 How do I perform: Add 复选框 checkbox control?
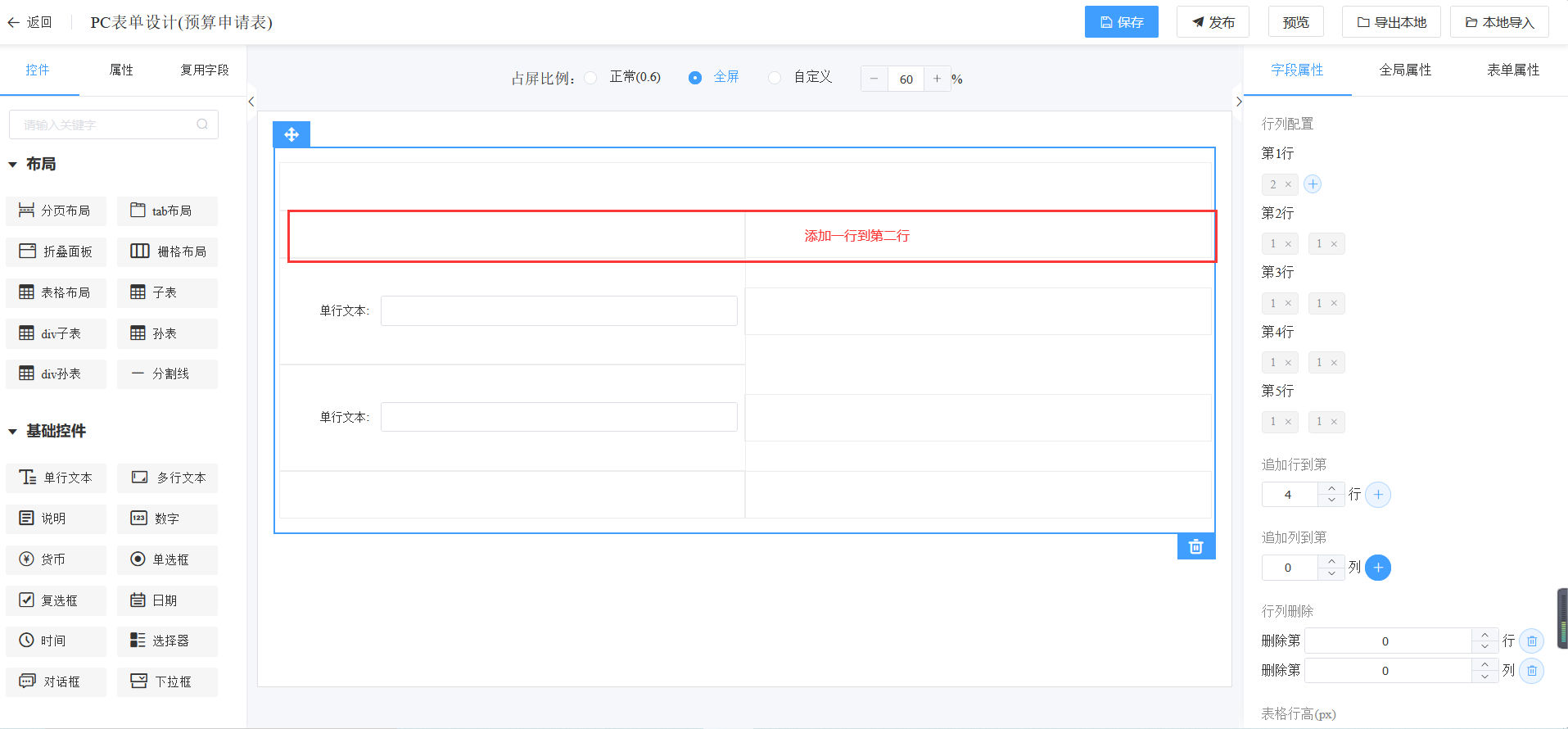point(56,600)
